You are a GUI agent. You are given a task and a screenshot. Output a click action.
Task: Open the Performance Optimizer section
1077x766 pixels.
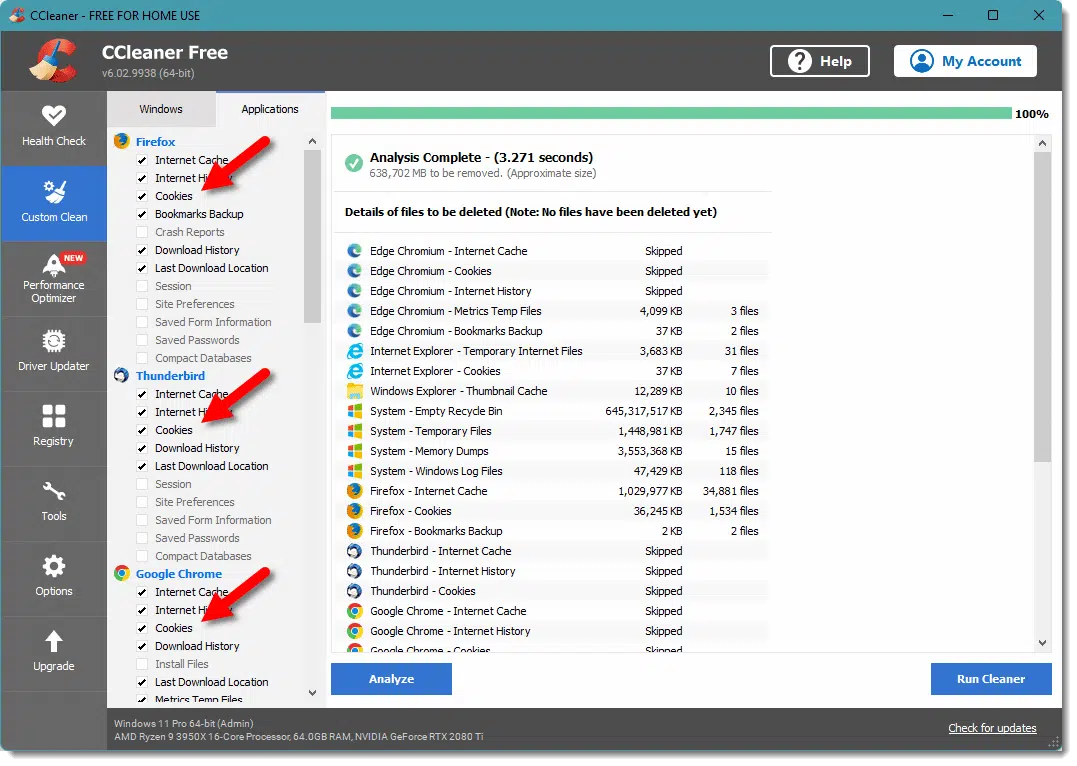click(54, 278)
